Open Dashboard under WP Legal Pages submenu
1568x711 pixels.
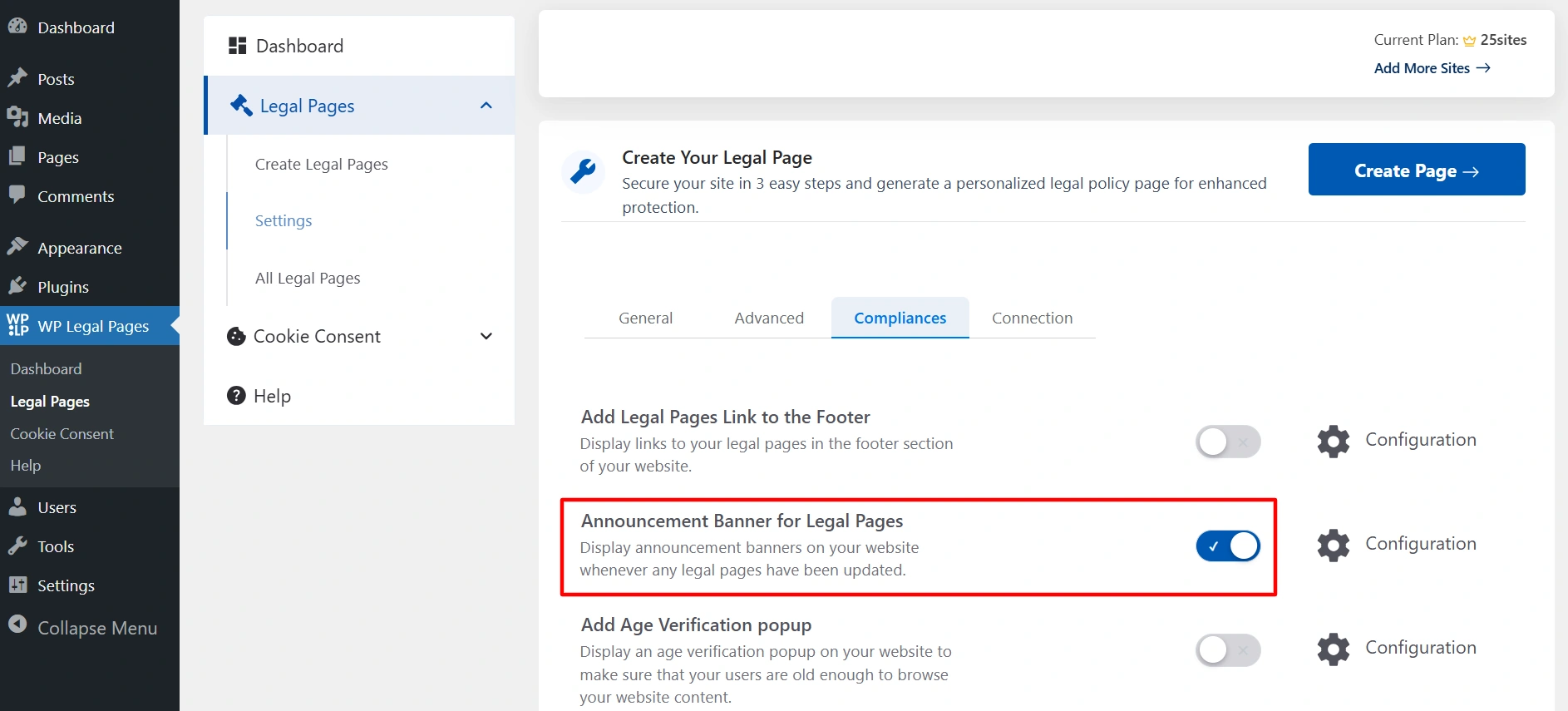pos(46,368)
